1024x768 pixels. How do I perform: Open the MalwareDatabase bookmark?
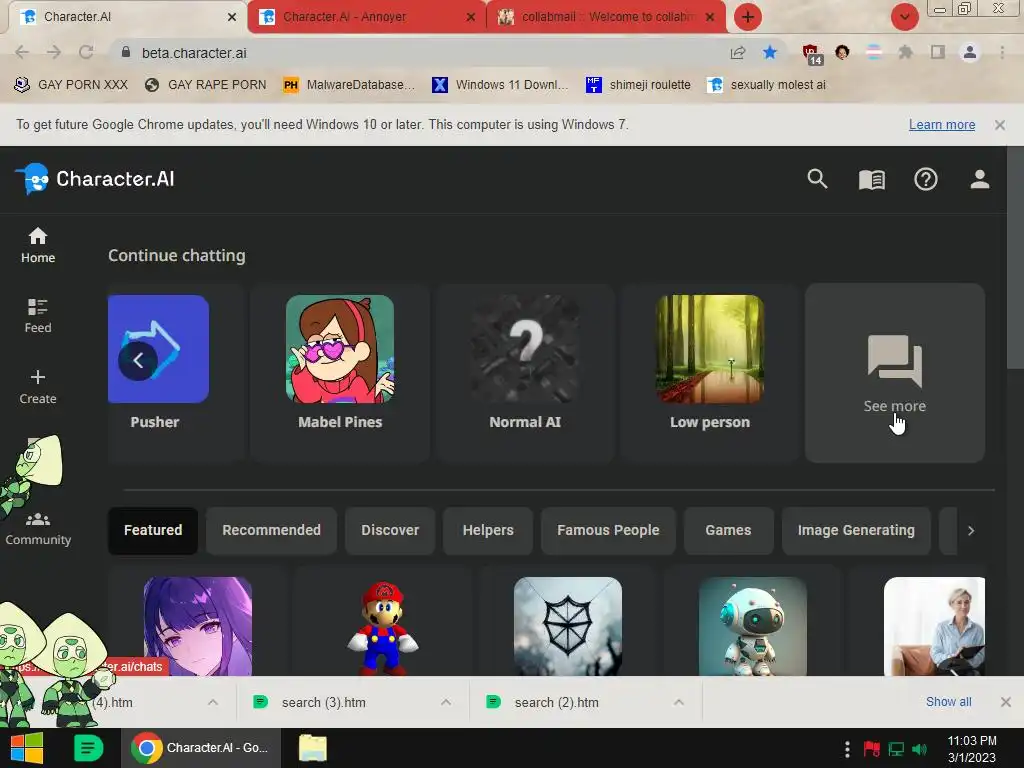(x=349, y=85)
